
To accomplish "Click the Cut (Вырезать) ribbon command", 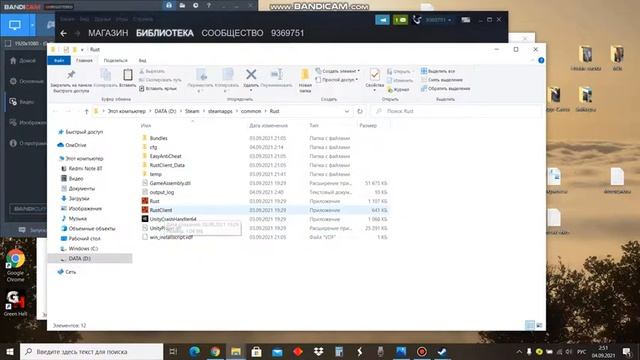I will [x=152, y=71].
